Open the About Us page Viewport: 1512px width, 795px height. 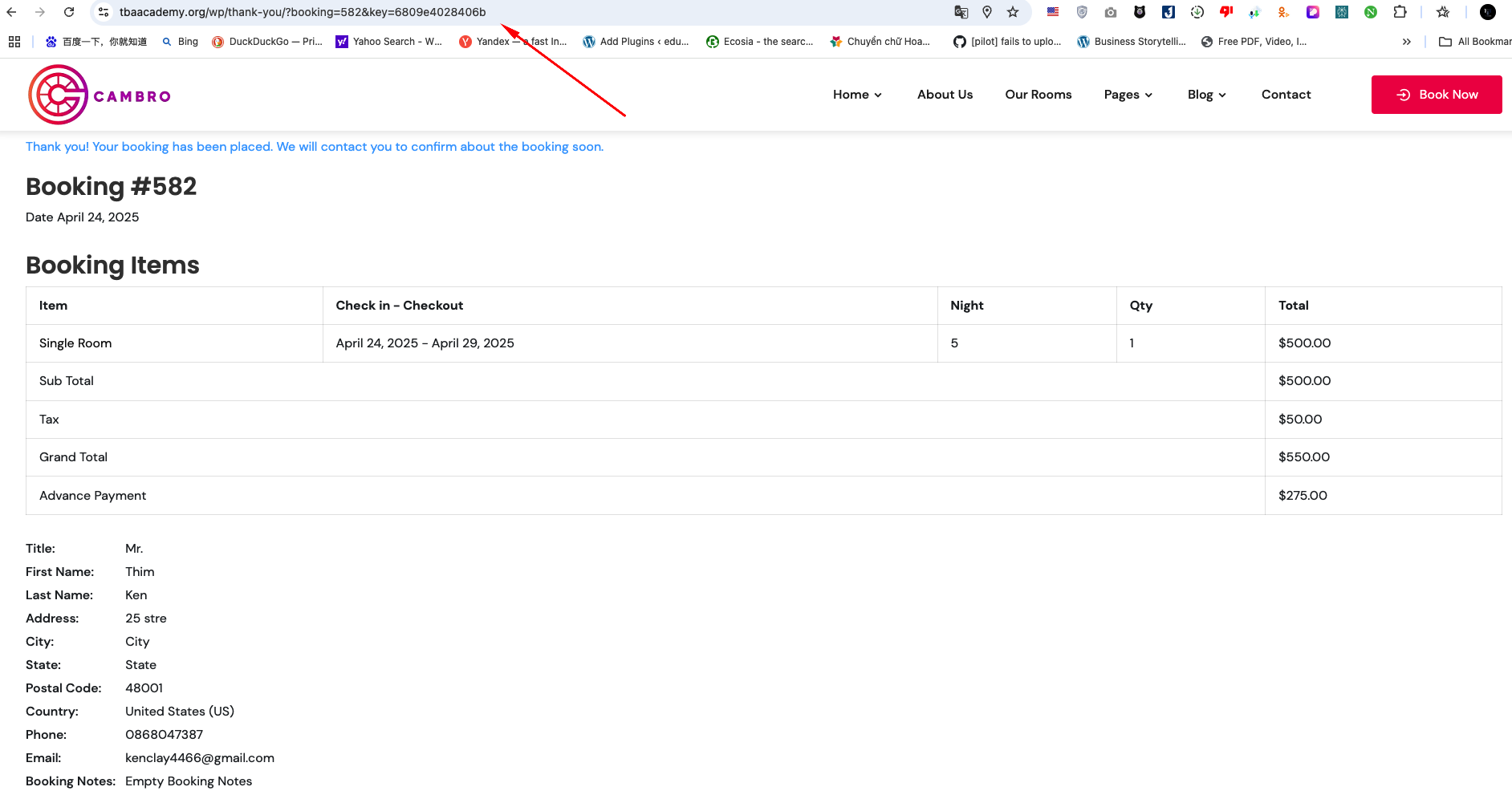click(x=945, y=95)
